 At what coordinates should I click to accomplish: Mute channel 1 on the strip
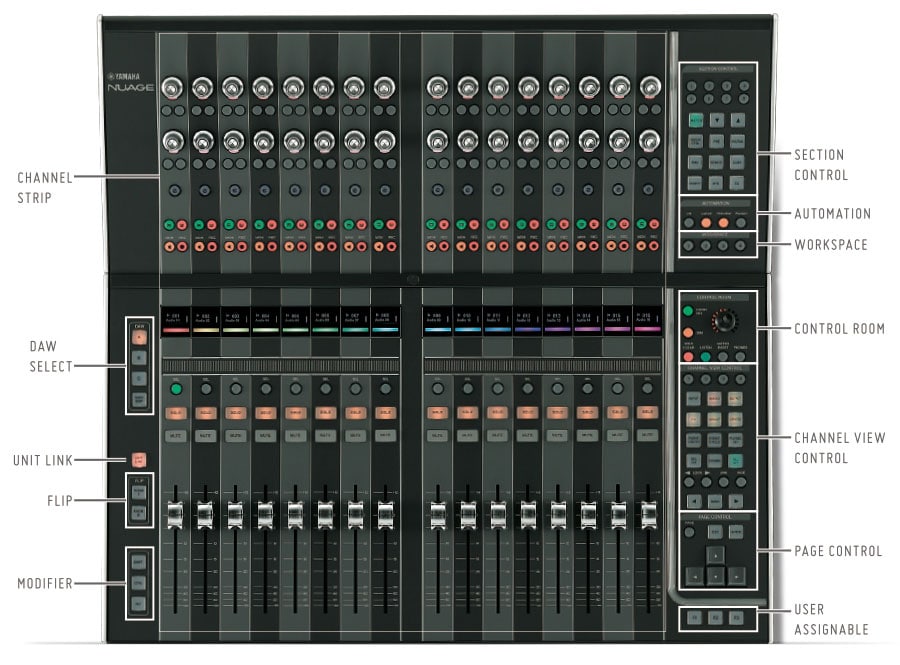coord(175,435)
